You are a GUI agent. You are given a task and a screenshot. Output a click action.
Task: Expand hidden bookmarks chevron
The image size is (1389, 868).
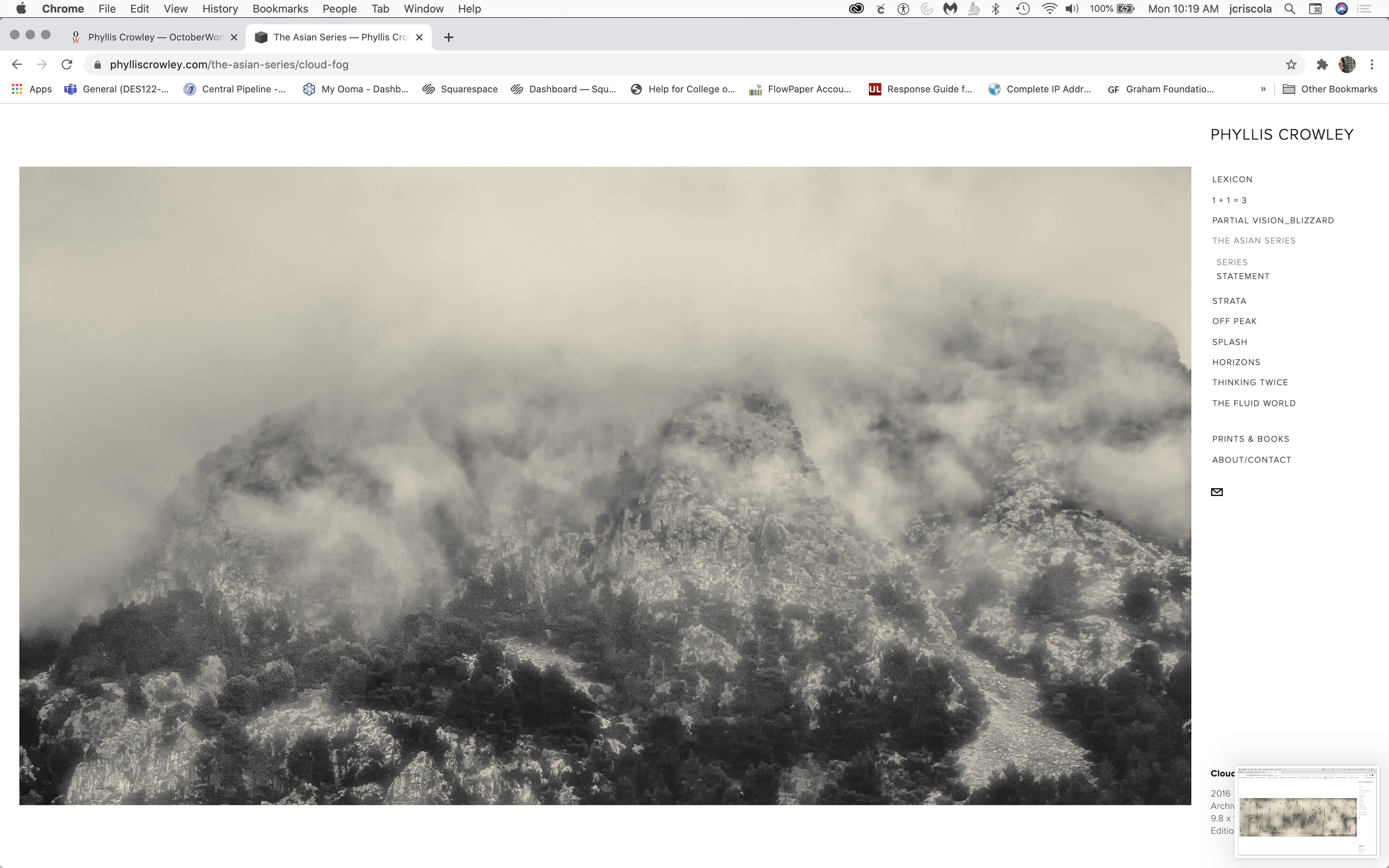pos(1263,89)
